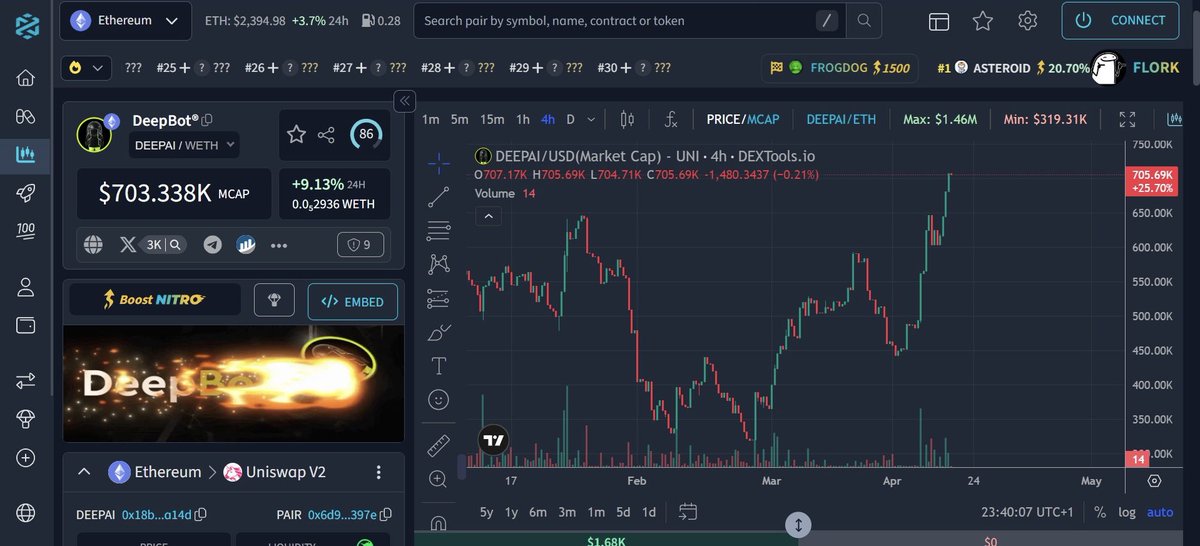Toggle PRICE/MCAP chart mode
The image size is (1200, 546).
coord(743,119)
